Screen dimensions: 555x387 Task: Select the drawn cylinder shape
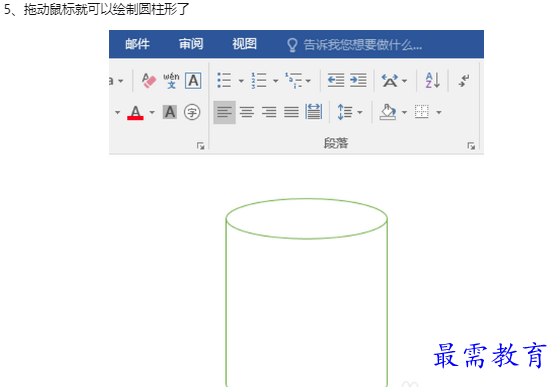(x=307, y=292)
